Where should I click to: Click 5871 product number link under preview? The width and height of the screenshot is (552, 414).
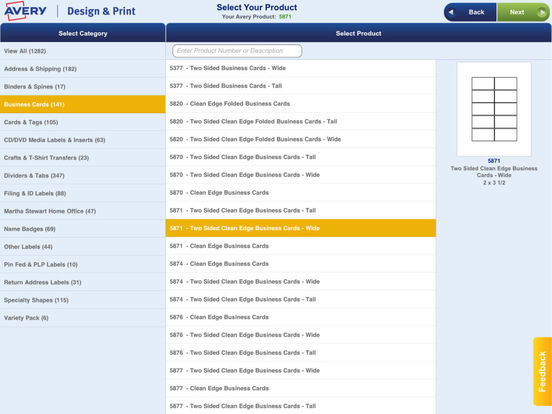point(494,161)
